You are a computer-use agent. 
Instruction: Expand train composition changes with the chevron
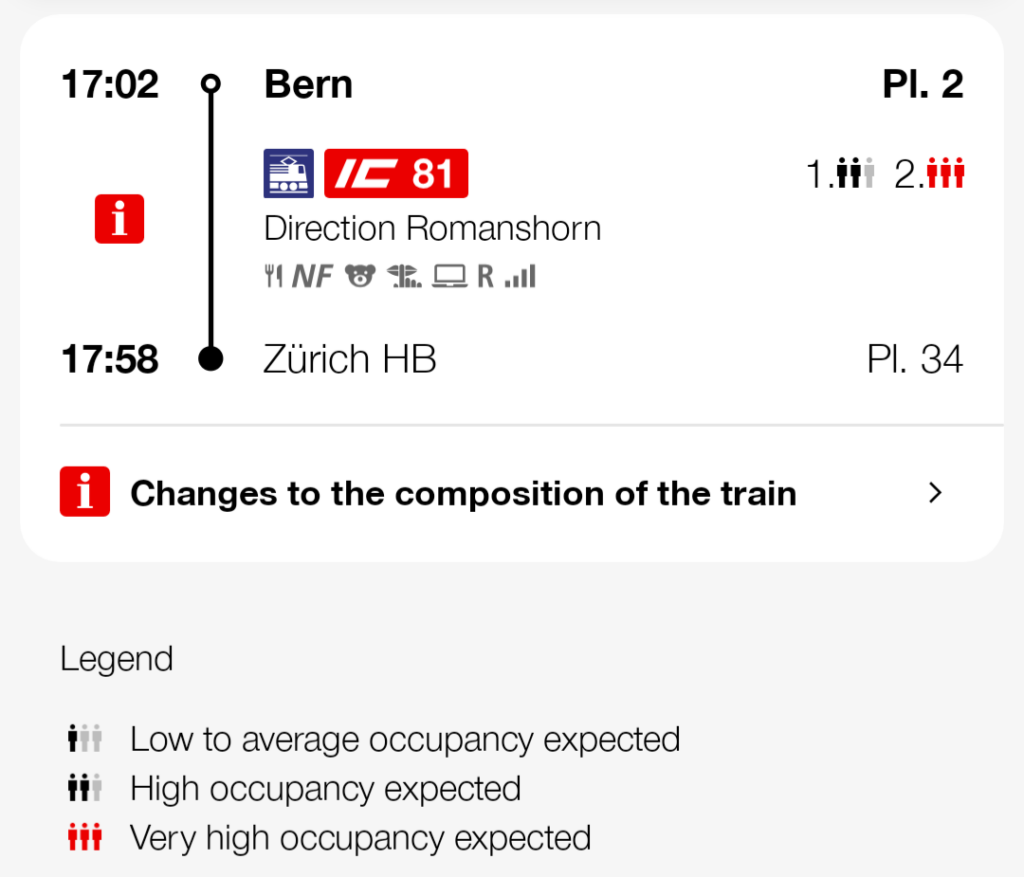[x=935, y=493]
